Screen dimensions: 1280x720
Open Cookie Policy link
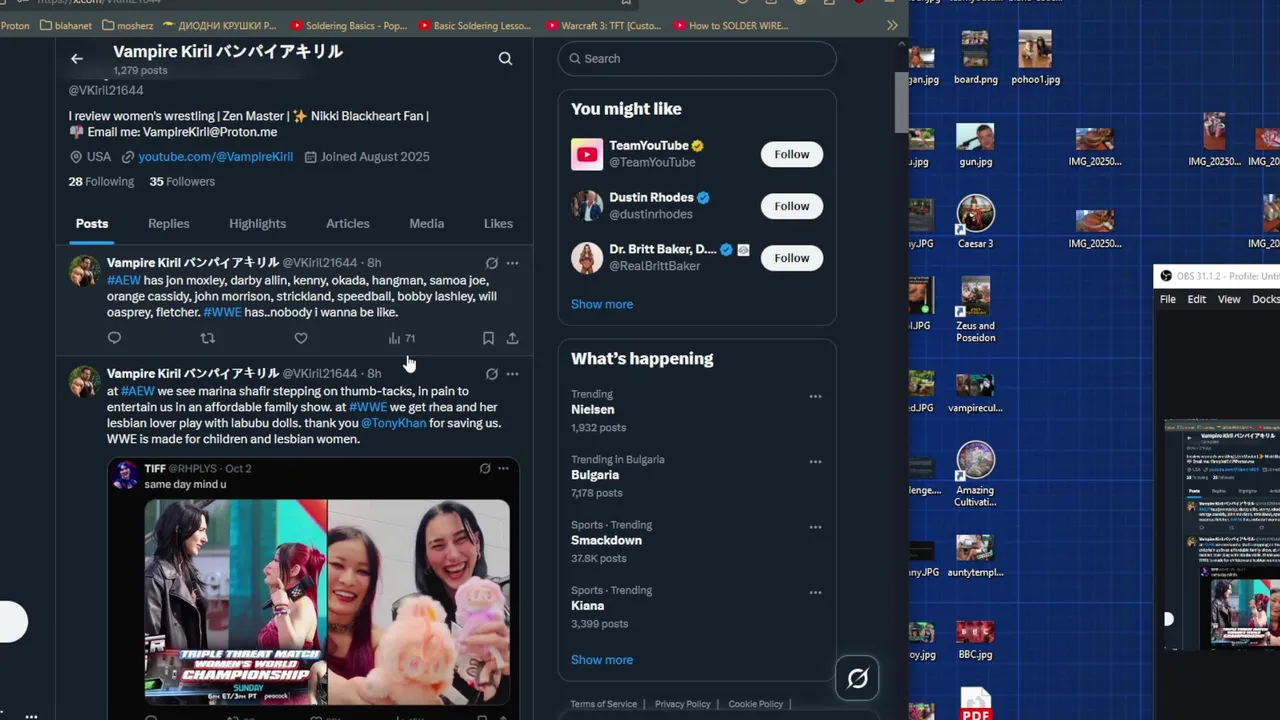coord(755,704)
